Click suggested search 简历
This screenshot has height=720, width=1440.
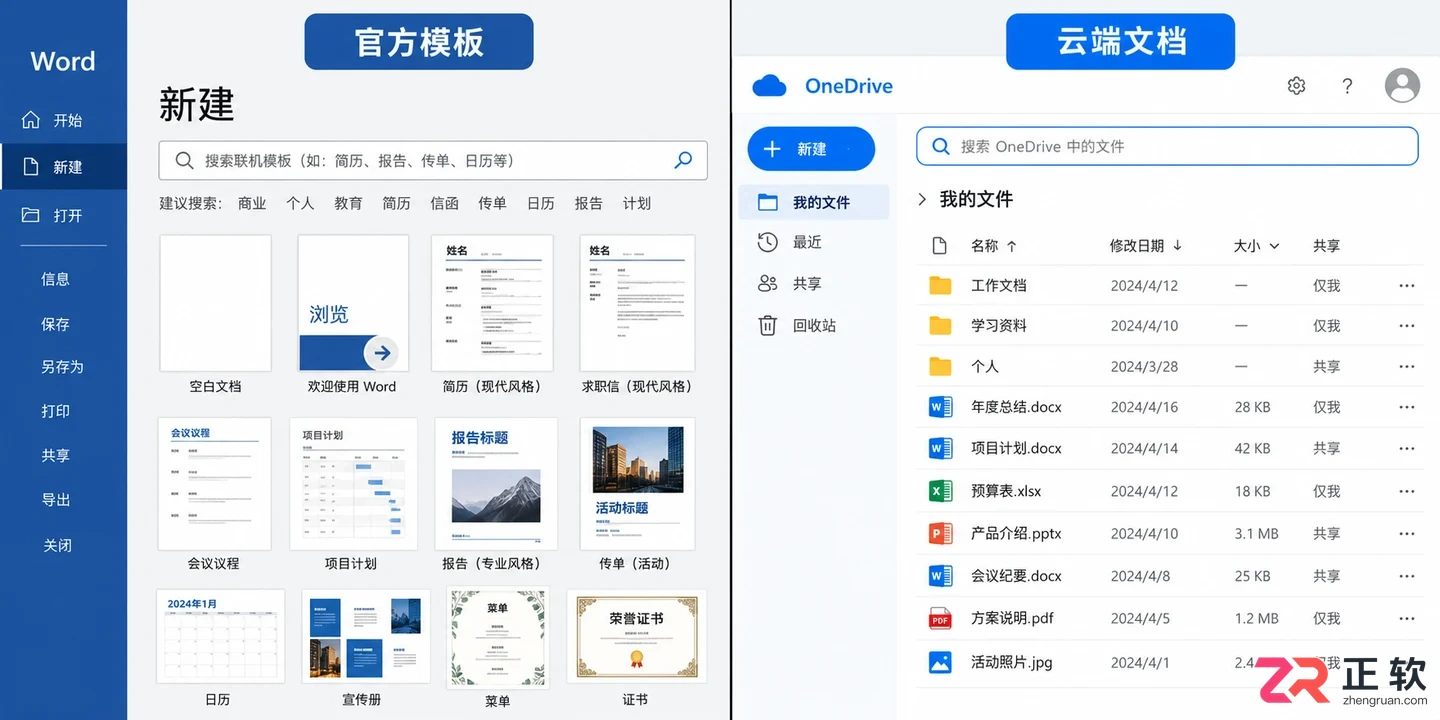point(396,203)
